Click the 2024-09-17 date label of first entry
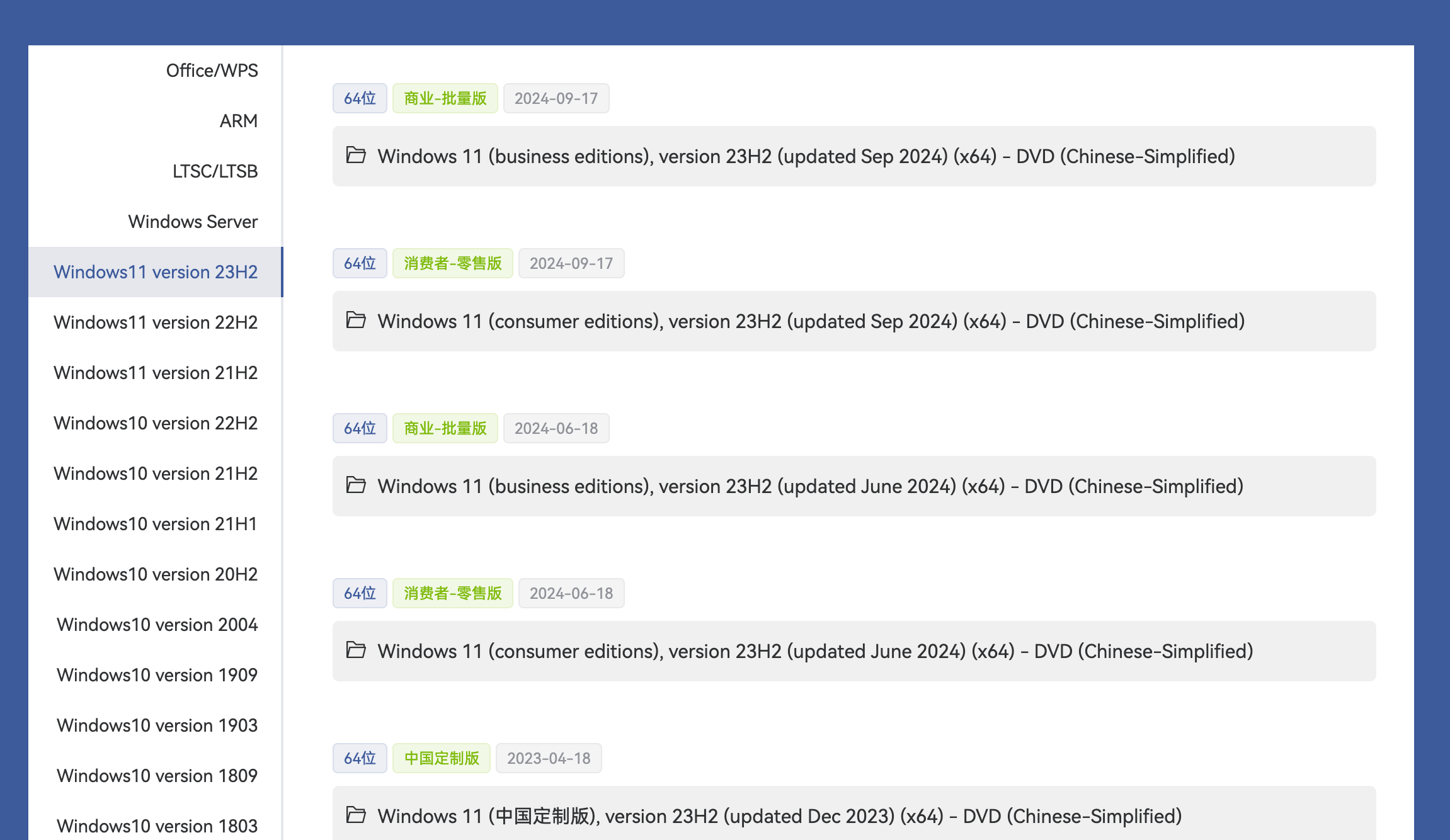1450x840 pixels. pyautogui.click(x=556, y=98)
